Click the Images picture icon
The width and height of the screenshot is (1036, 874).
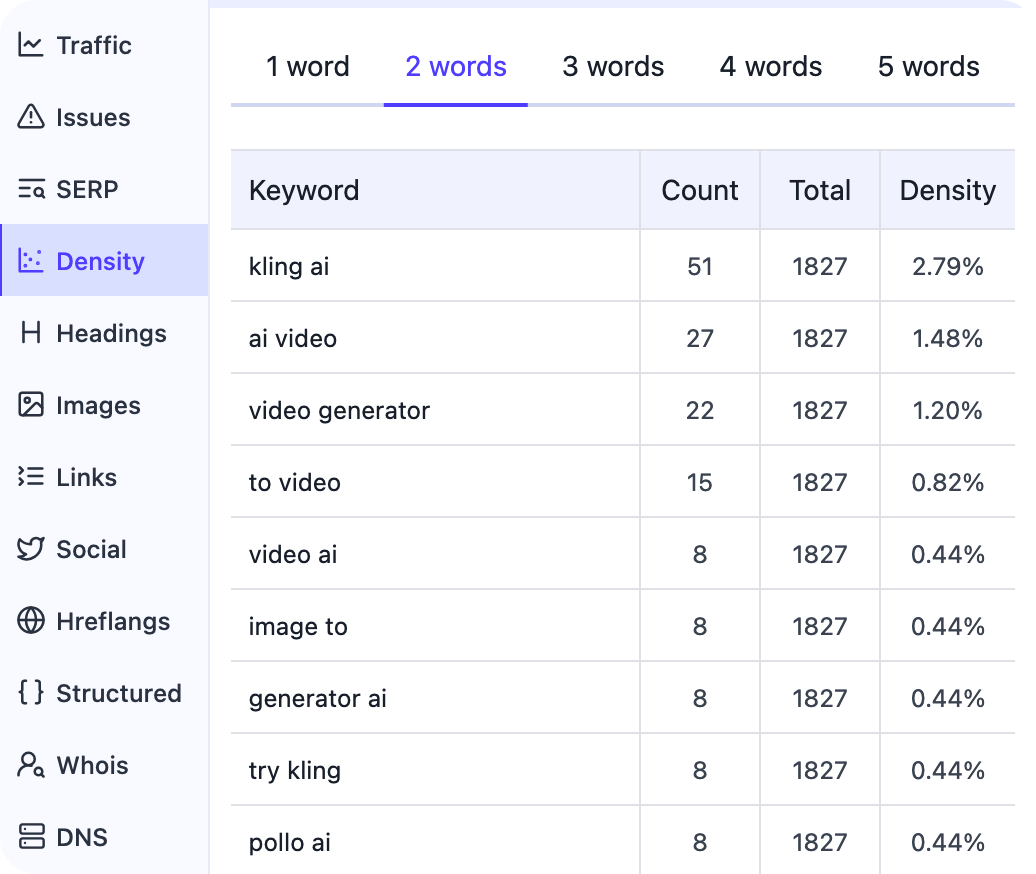[30, 405]
